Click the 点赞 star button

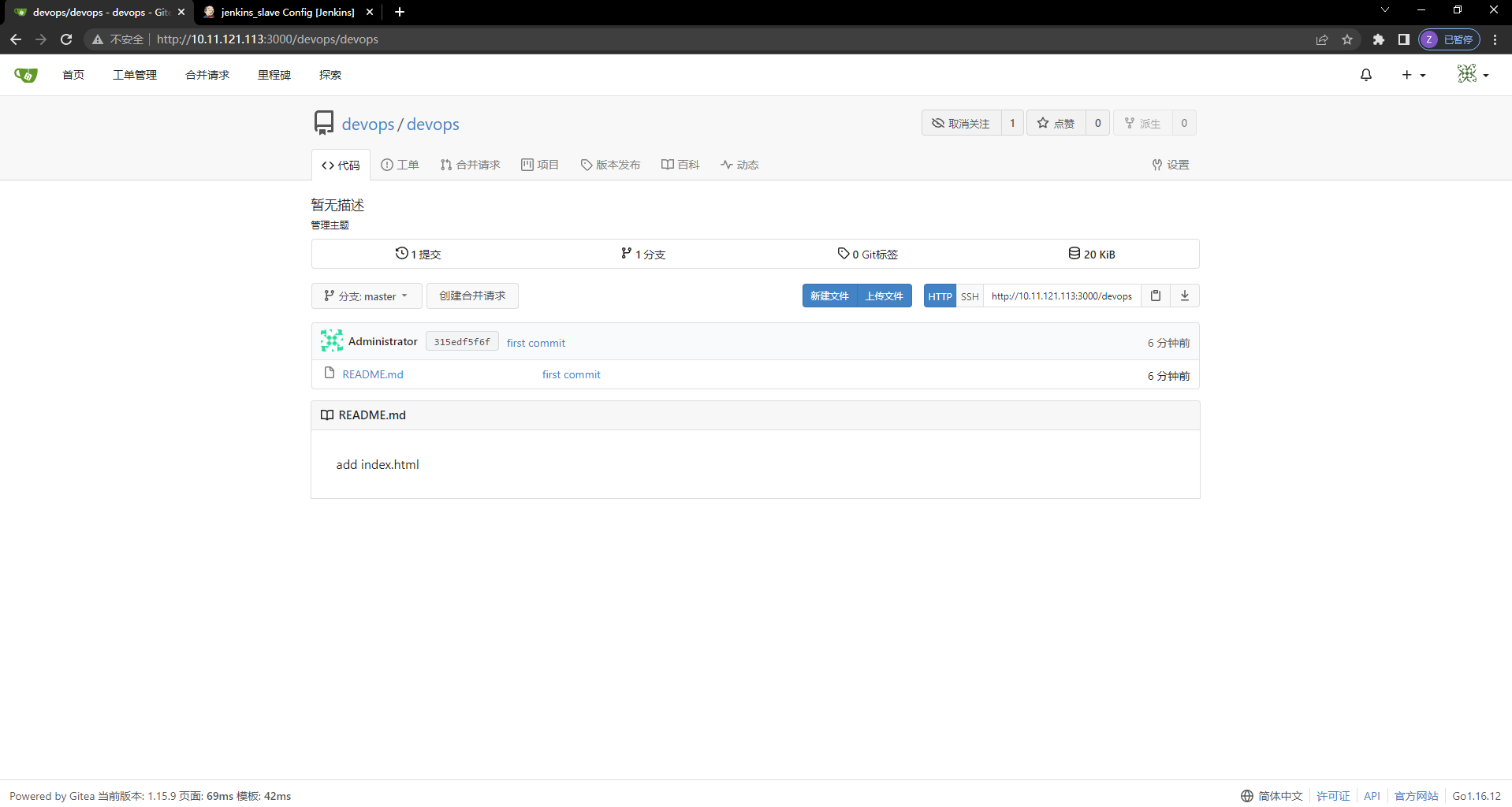1056,123
